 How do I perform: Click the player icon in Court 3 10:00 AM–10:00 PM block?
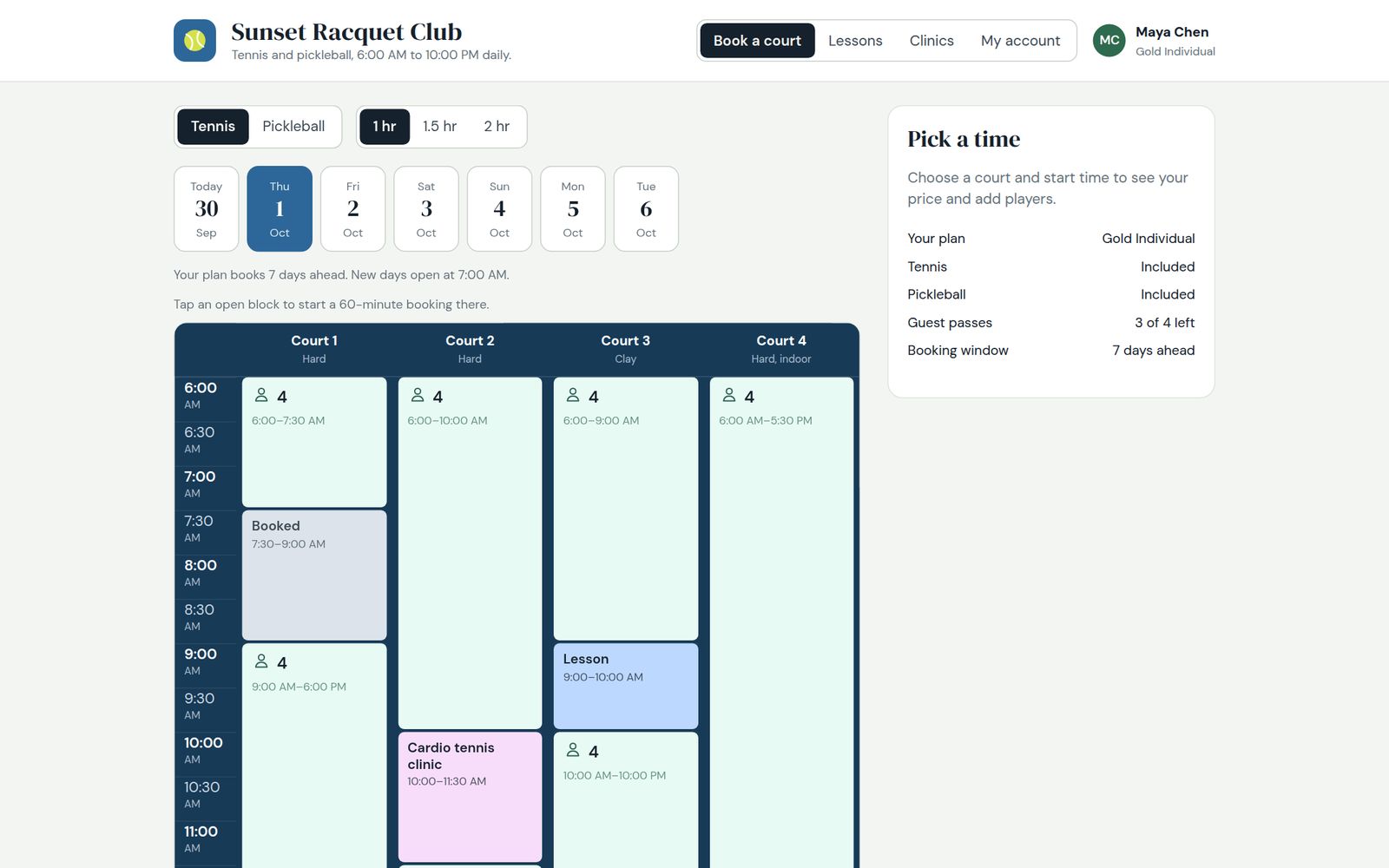[573, 750]
